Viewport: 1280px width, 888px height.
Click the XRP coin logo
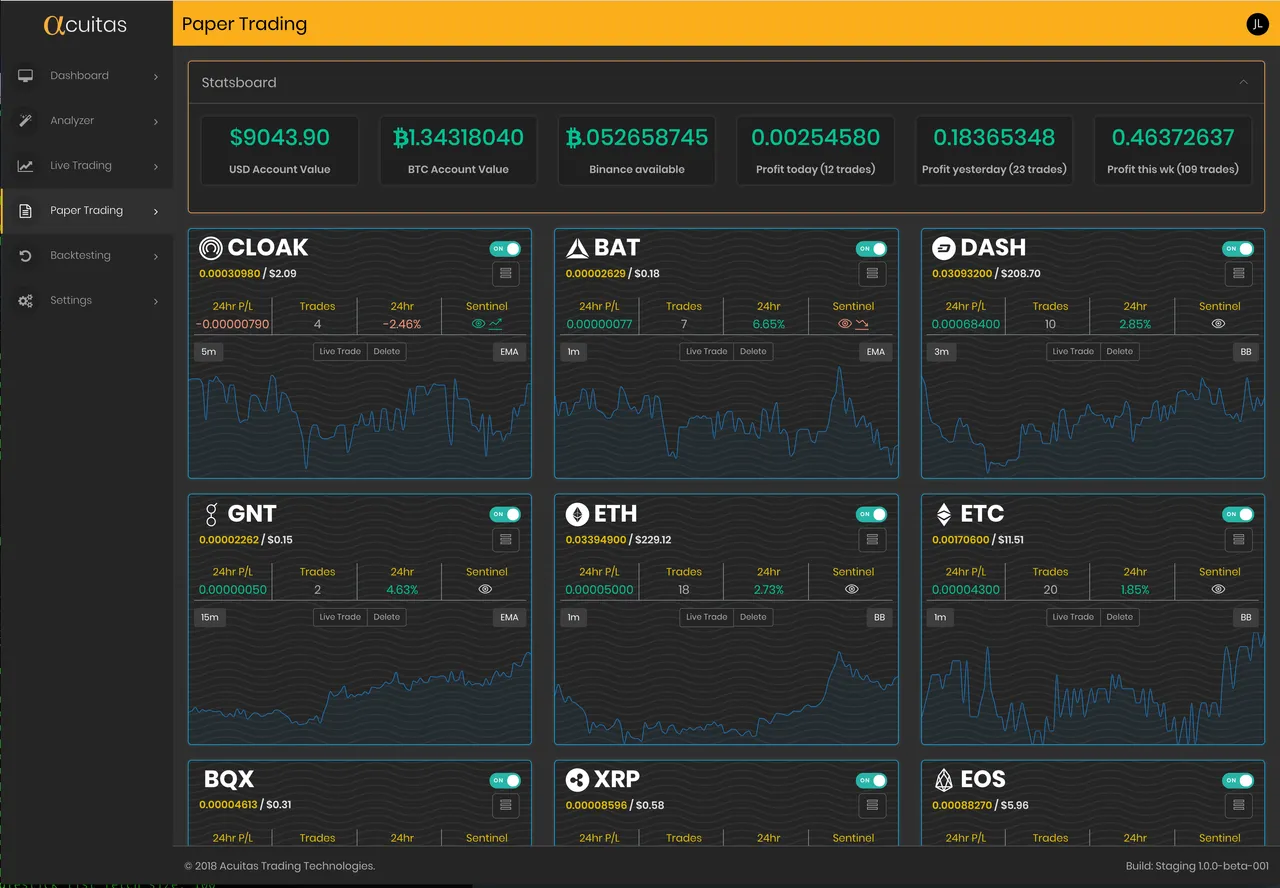point(577,780)
